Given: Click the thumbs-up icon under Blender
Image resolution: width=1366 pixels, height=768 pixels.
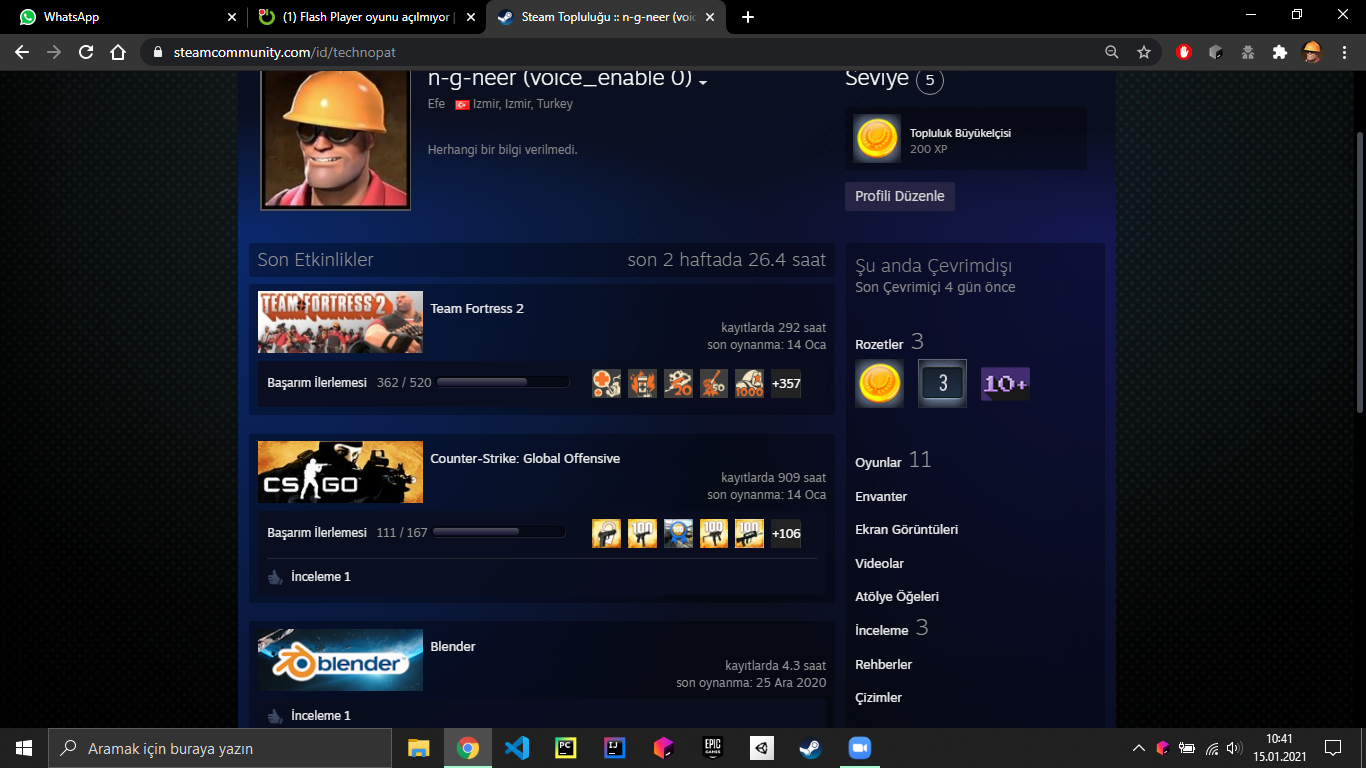Looking at the screenshot, I should tap(275, 716).
